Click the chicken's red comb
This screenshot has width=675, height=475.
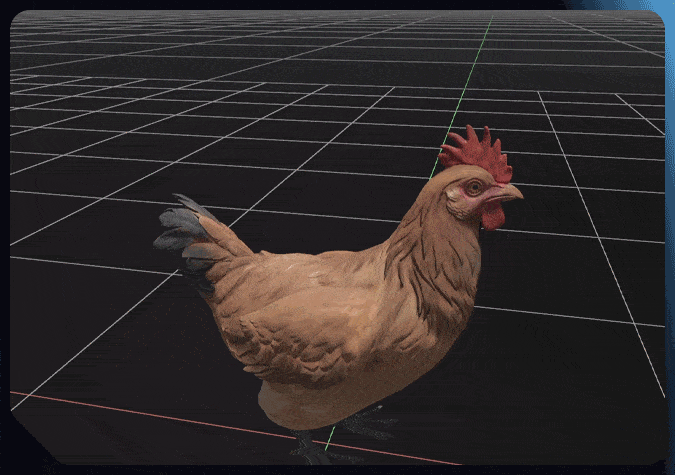point(476,152)
